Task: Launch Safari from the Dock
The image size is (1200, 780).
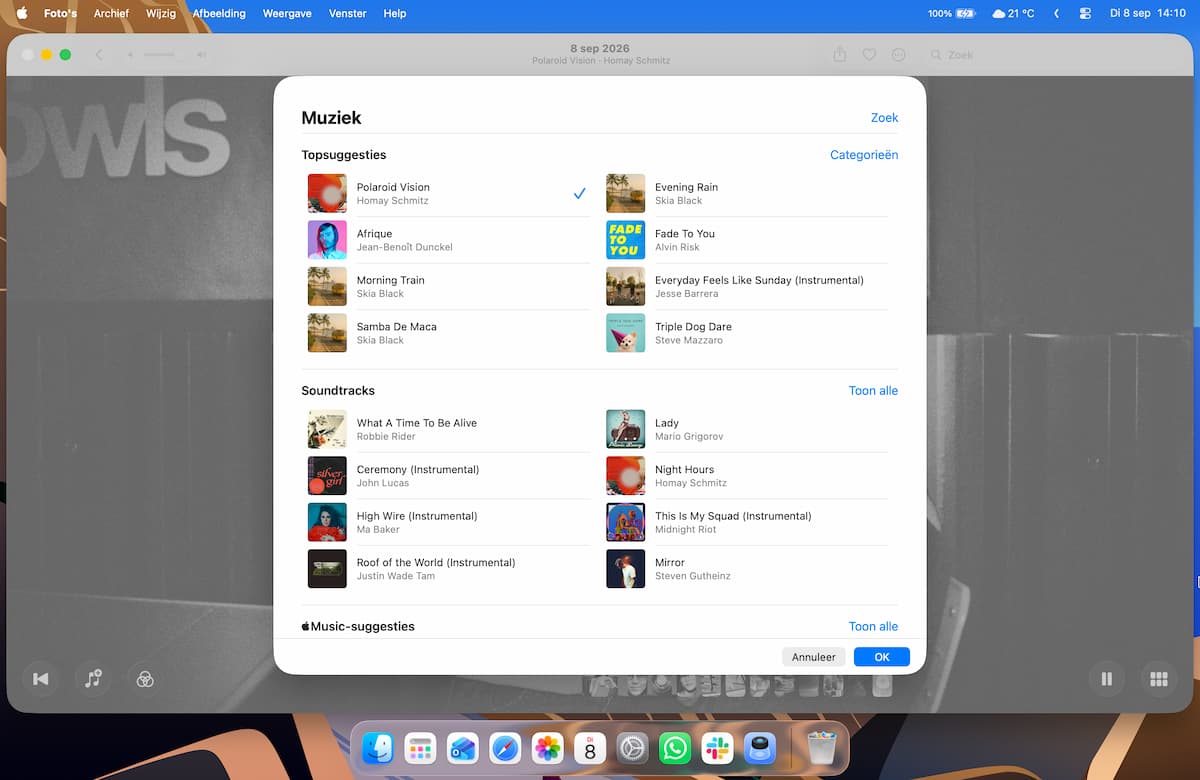Action: click(505, 748)
